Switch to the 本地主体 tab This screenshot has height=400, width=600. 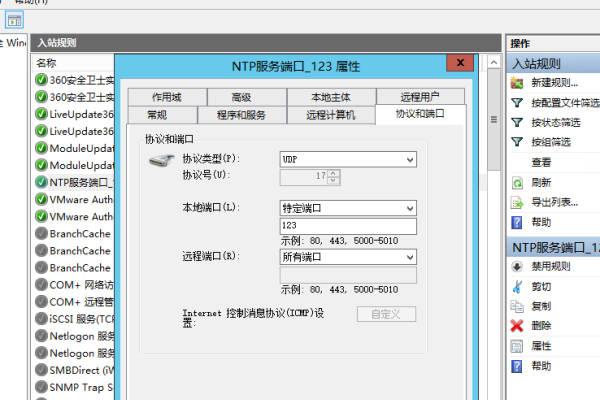[x=331, y=97]
